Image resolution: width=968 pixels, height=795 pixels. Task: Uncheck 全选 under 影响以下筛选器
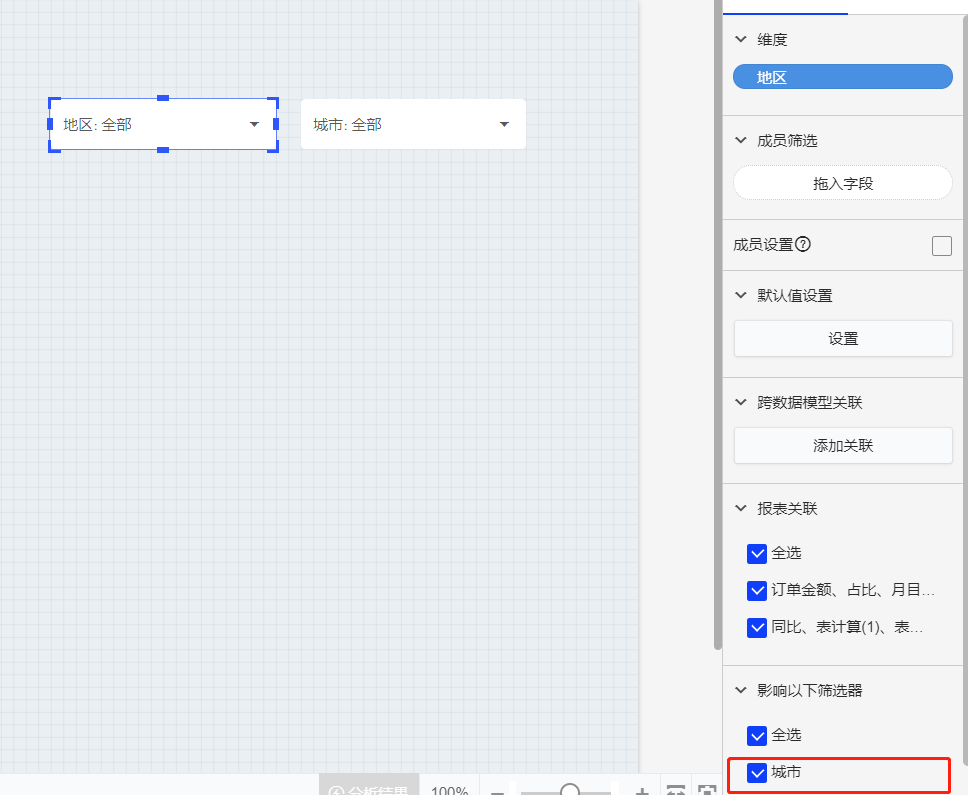757,736
